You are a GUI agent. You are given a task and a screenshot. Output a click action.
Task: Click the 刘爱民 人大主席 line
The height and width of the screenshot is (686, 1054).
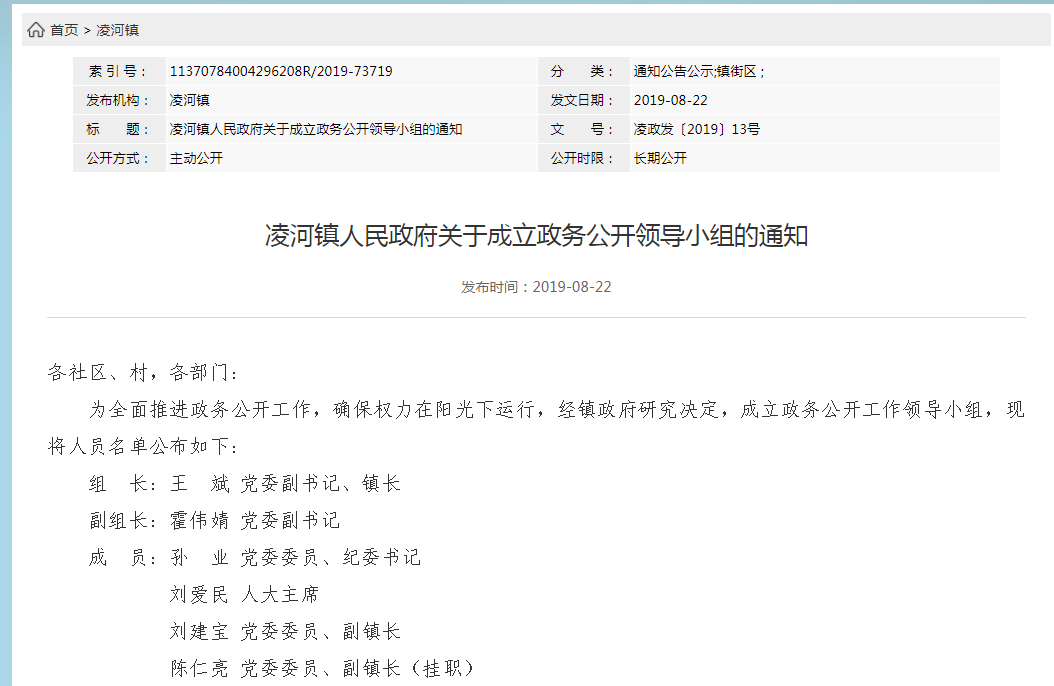pyautogui.click(x=245, y=594)
